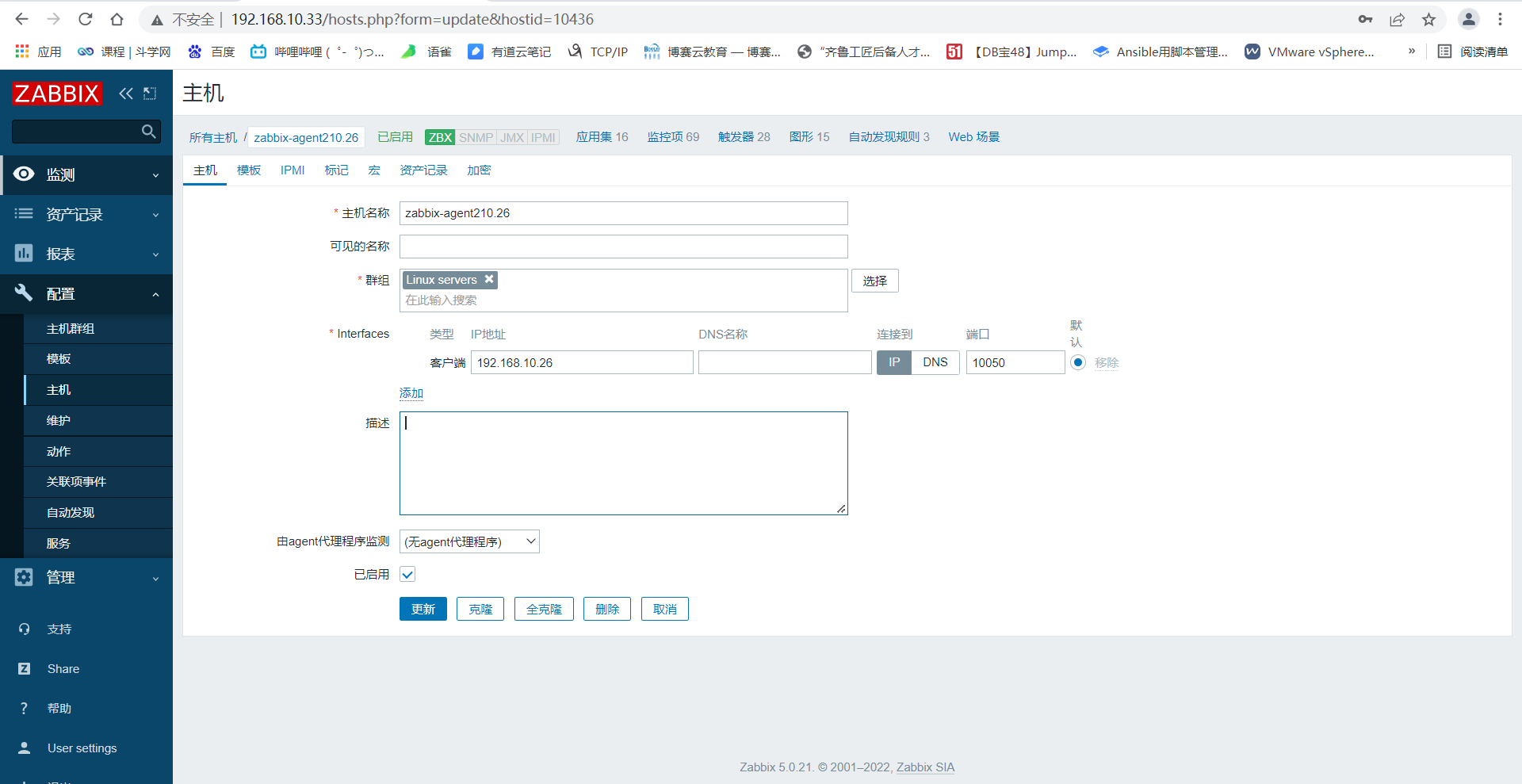
Task: Click 选择 to choose host groups
Action: (875, 281)
